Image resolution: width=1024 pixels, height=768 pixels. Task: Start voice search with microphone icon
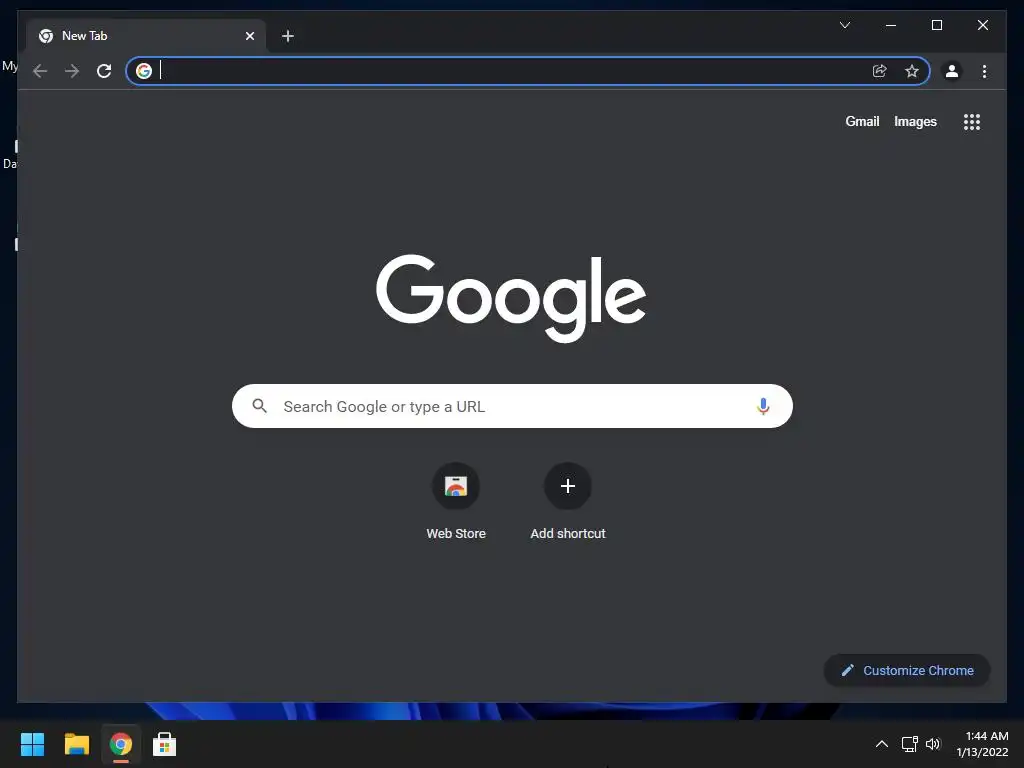[x=763, y=406]
